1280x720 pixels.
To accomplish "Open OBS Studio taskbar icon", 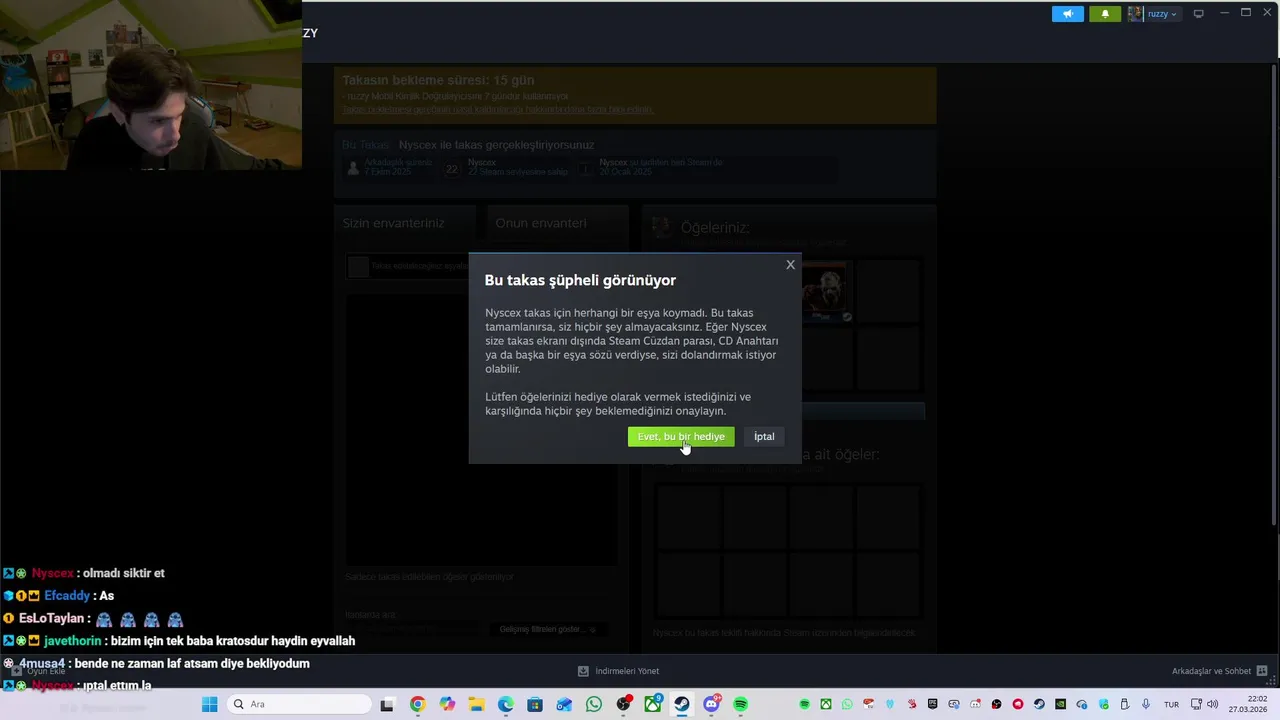I will point(624,704).
